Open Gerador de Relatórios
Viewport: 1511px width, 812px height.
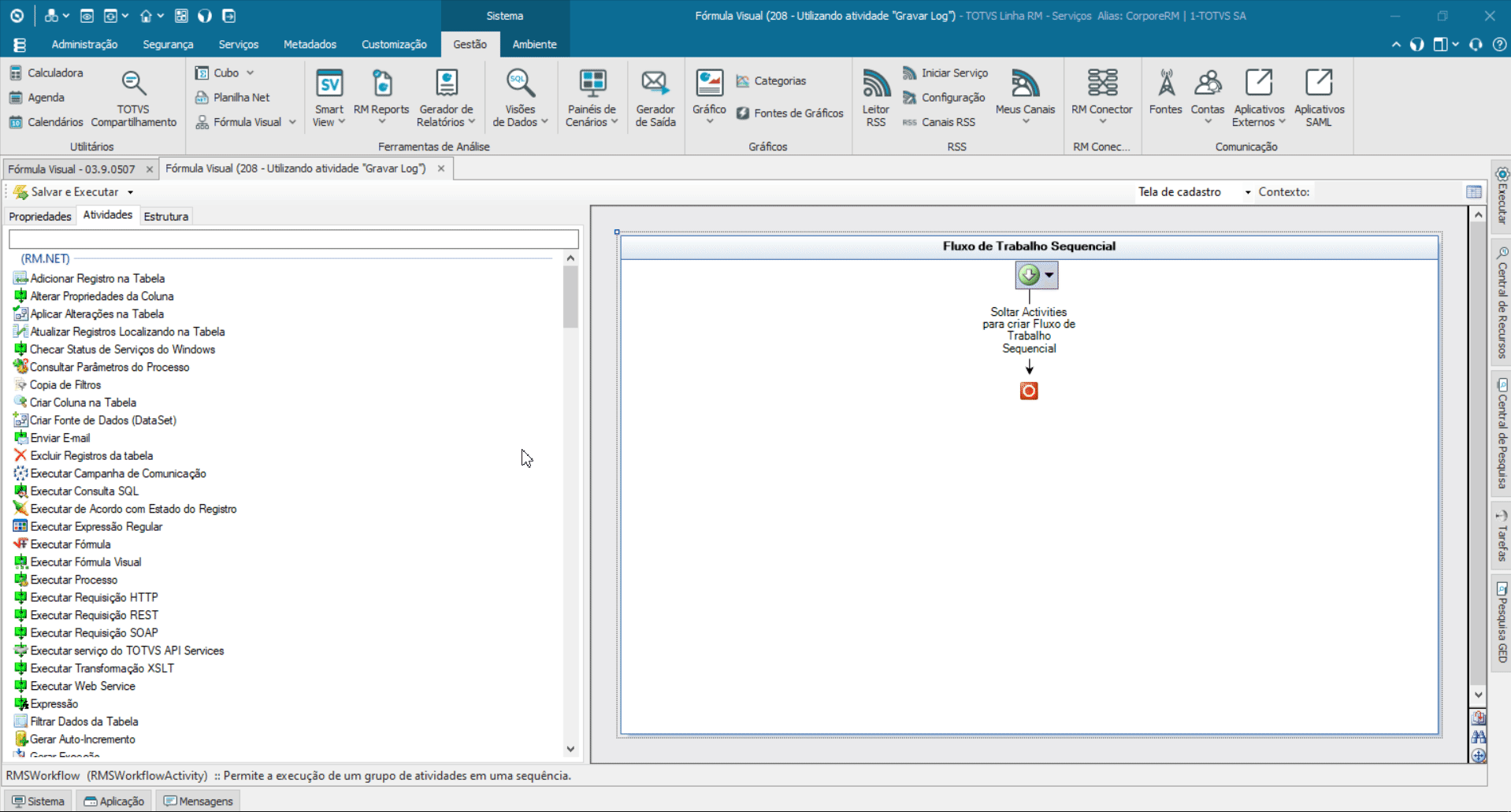coord(446,98)
